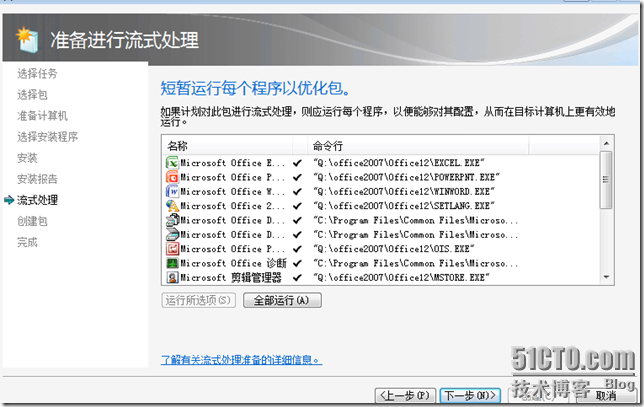The height and width of the screenshot is (407, 644).
Task: Click the checkmark in the OIS.EXE row
Action: click(297, 249)
